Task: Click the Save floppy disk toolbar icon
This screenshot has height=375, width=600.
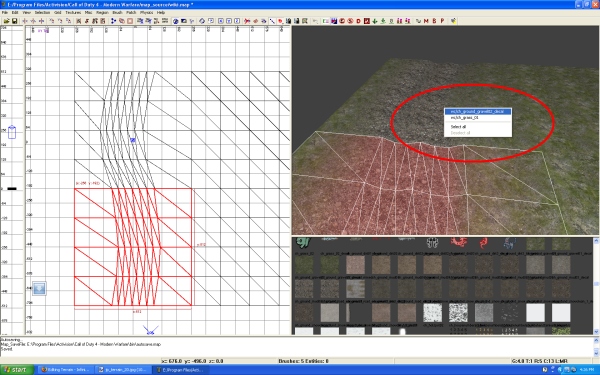Action: [15, 21]
